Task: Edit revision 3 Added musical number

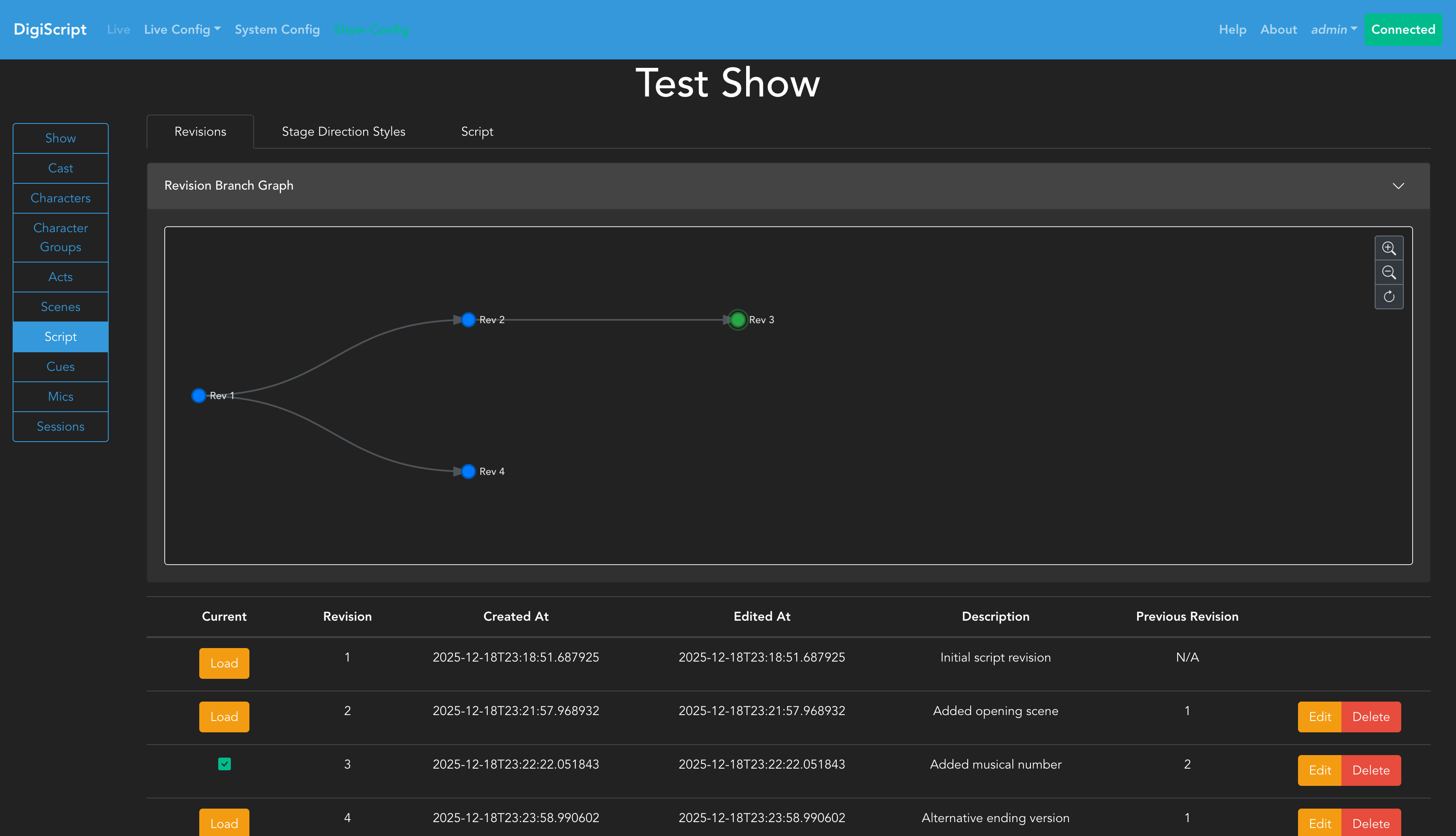Action: tap(1319, 770)
